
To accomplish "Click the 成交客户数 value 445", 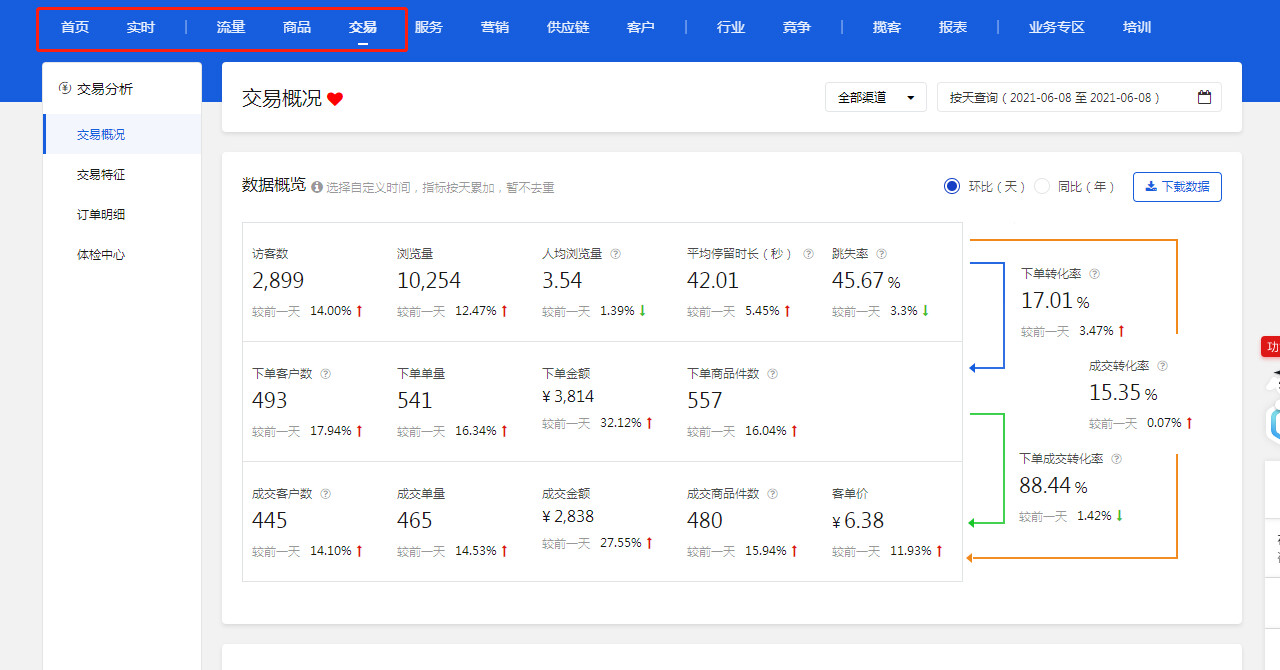I will click(x=270, y=521).
